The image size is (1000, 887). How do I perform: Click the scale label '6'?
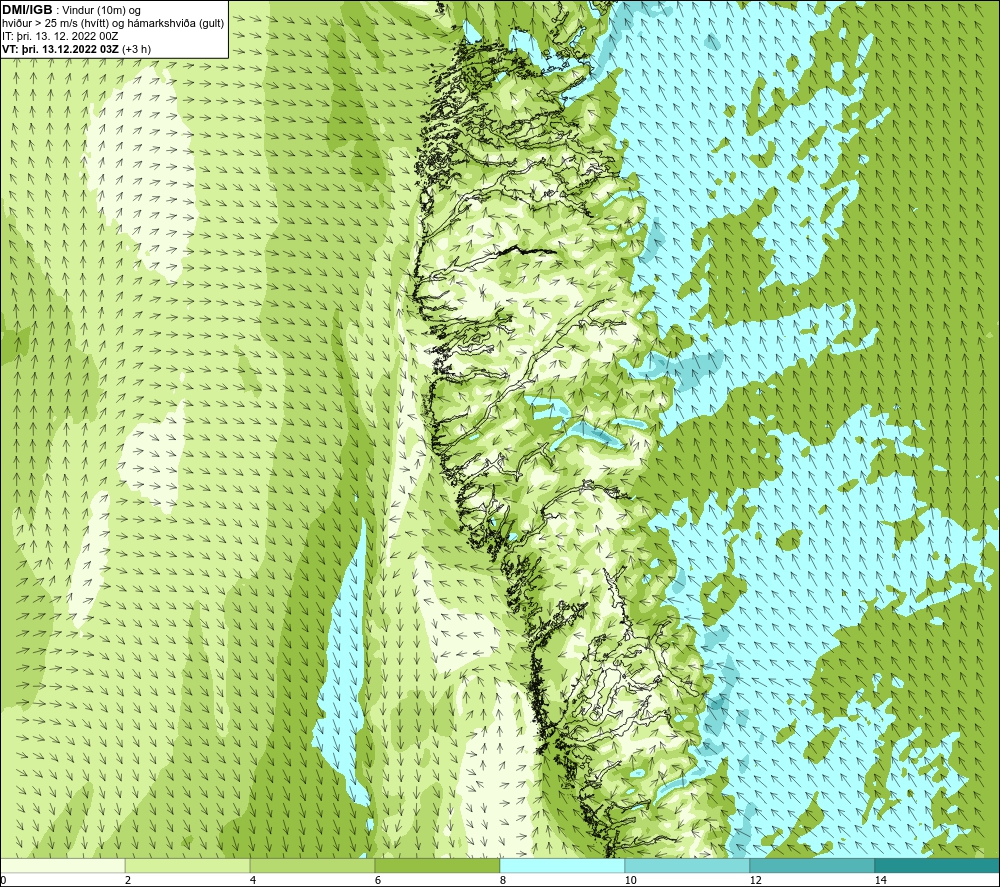378,880
